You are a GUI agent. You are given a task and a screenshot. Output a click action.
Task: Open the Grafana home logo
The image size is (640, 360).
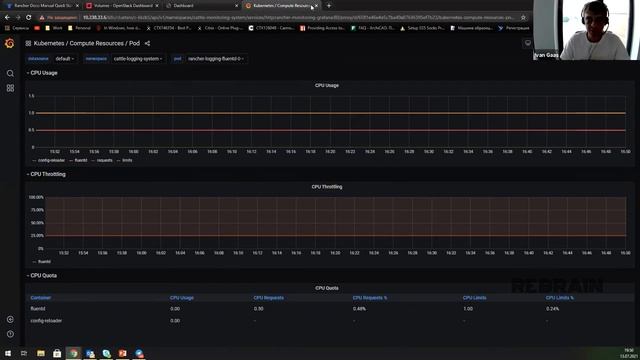(x=9, y=43)
